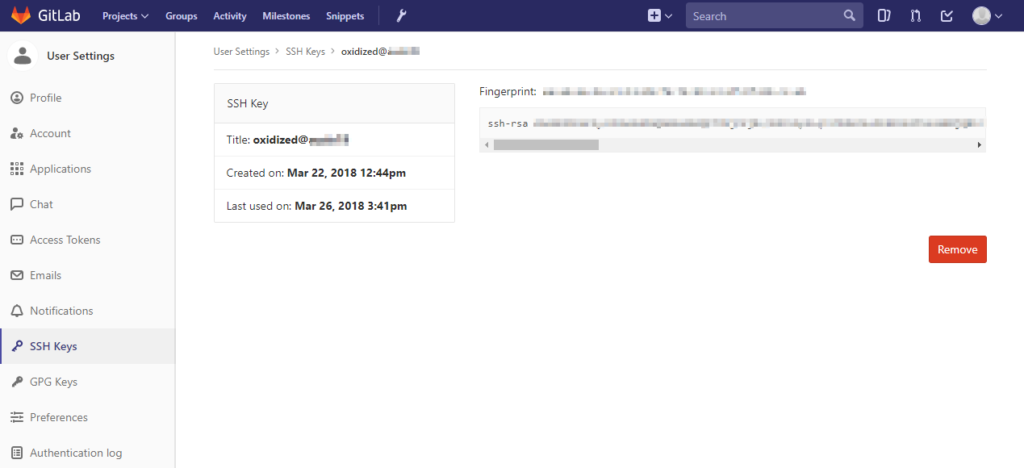
Task: Open the user avatar dropdown menu
Action: pyautogui.click(x=987, y=16)
